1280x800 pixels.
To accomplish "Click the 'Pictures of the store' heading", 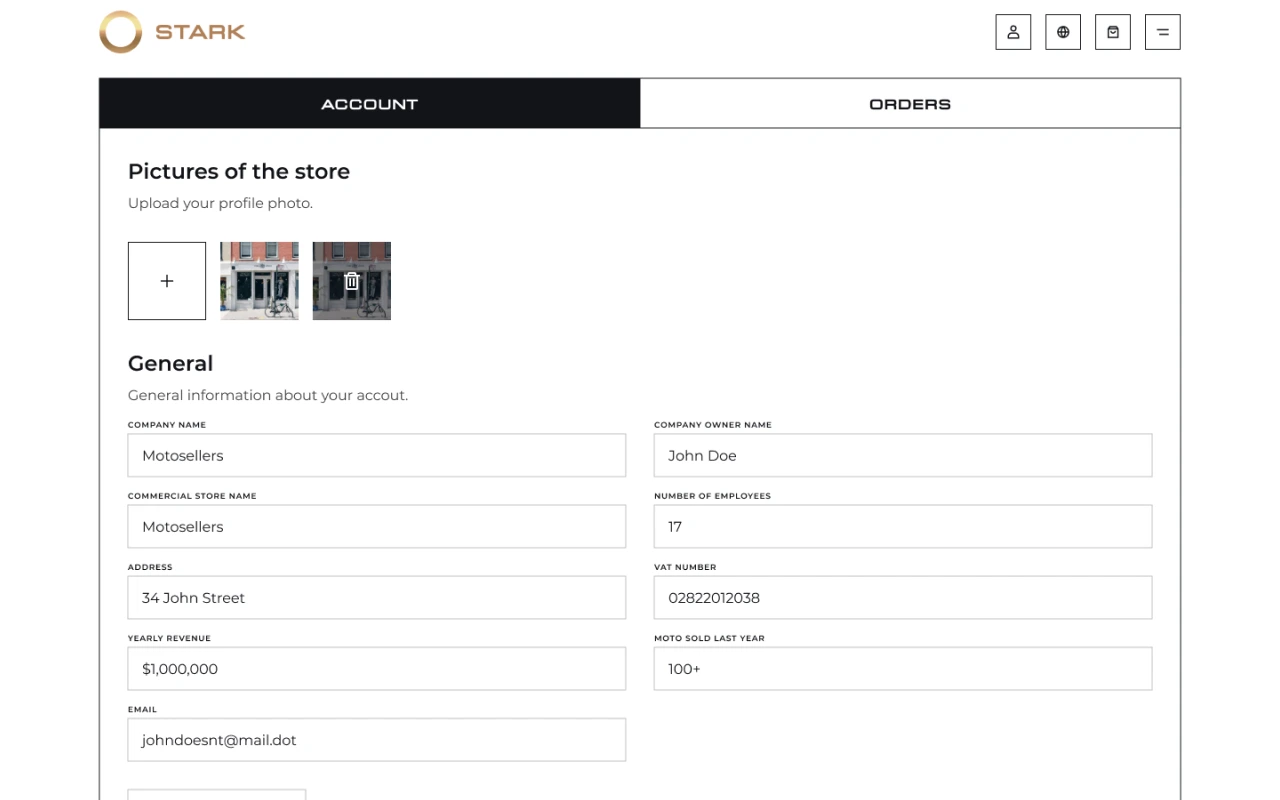I will tap(239, 171).
